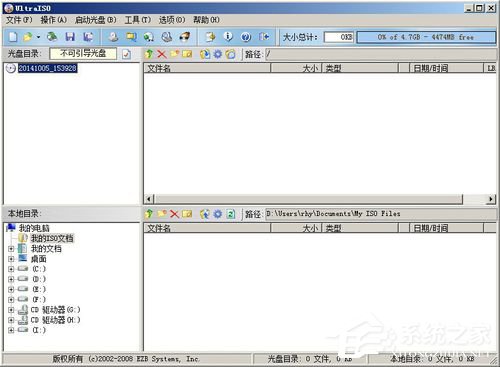The image size is (500, 367).
Task: Click the boot properties icon beside 不可引导光盘
Action: pyautogui.click(x=126, y=54)
